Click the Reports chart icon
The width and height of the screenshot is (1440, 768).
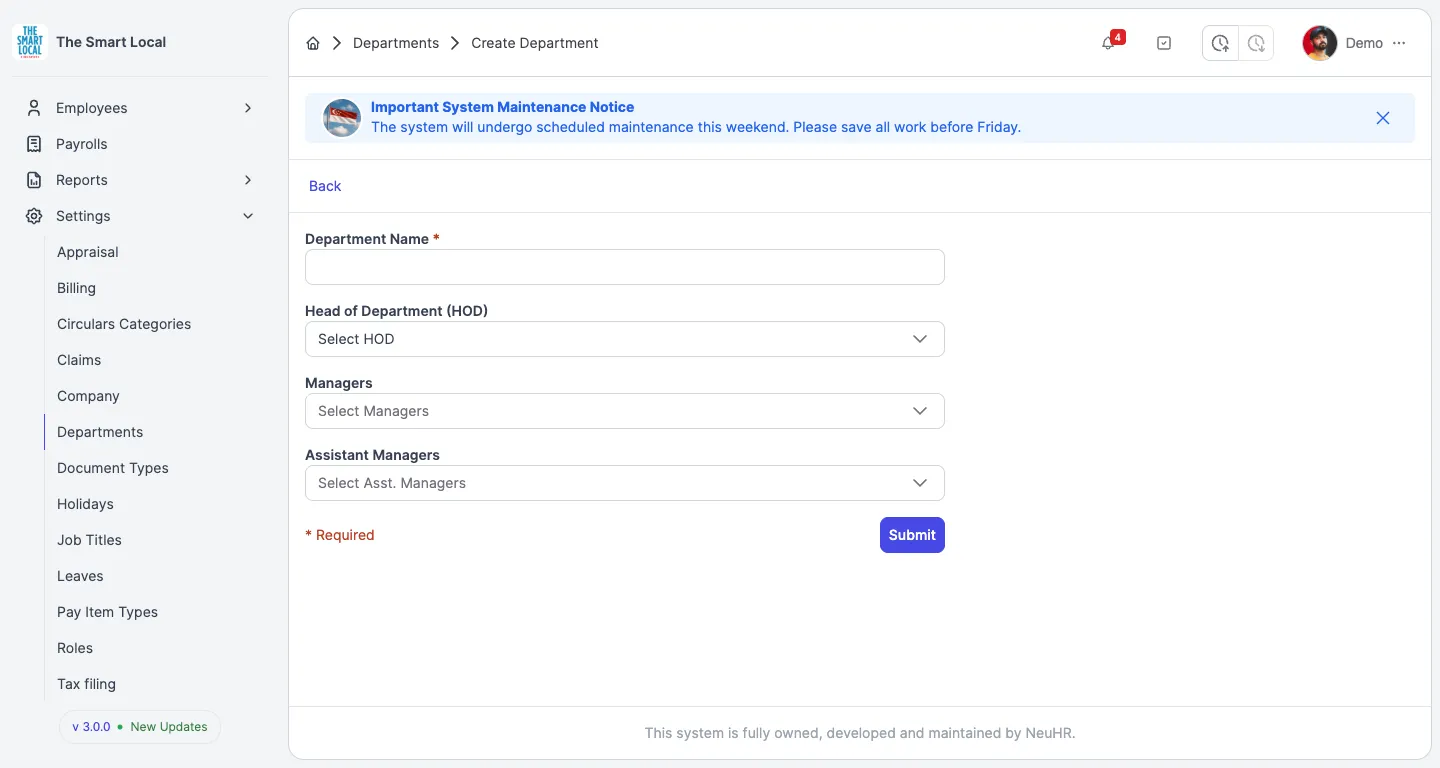click(34, 180)
